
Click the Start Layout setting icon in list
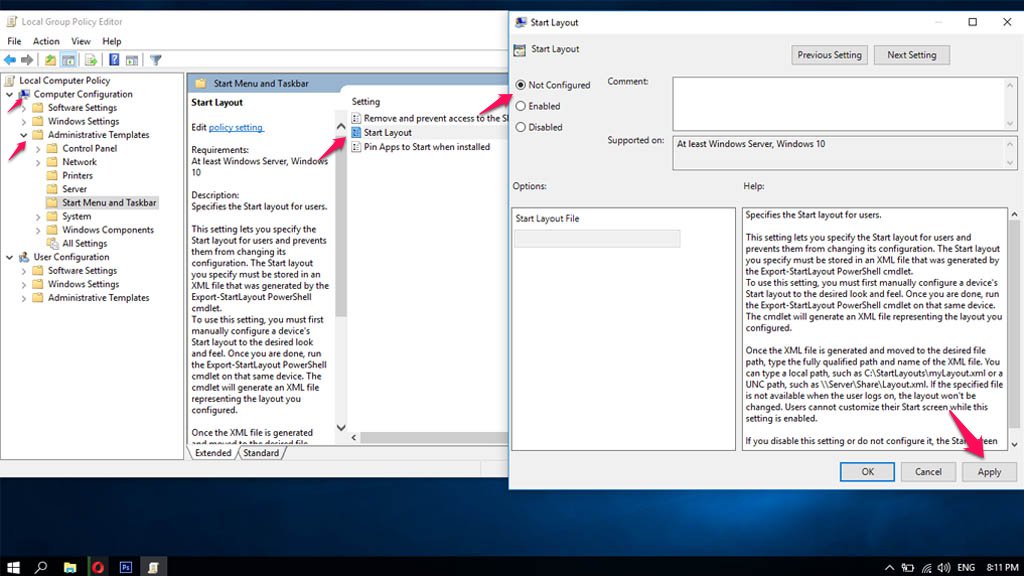(356, 133)
